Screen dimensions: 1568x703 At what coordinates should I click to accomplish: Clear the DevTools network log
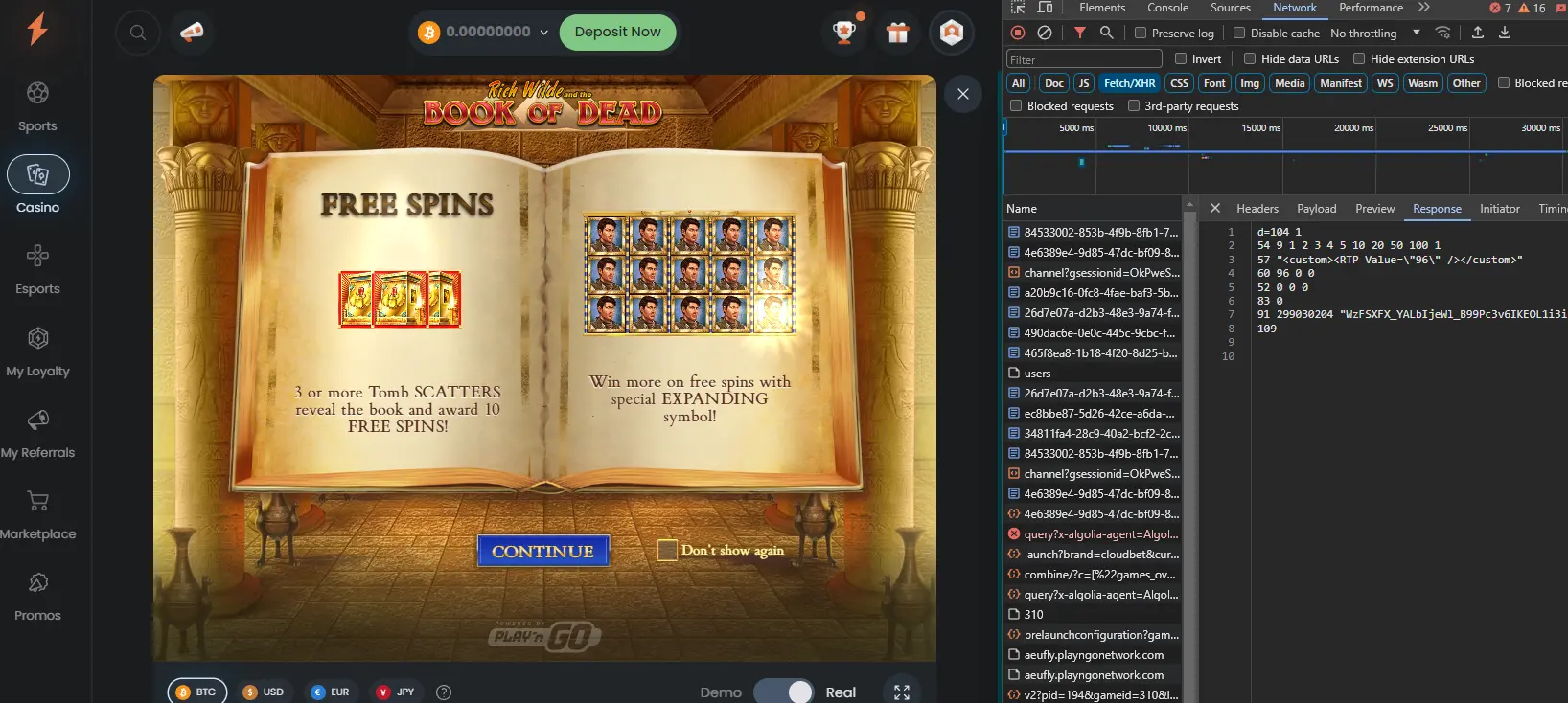1045,33
